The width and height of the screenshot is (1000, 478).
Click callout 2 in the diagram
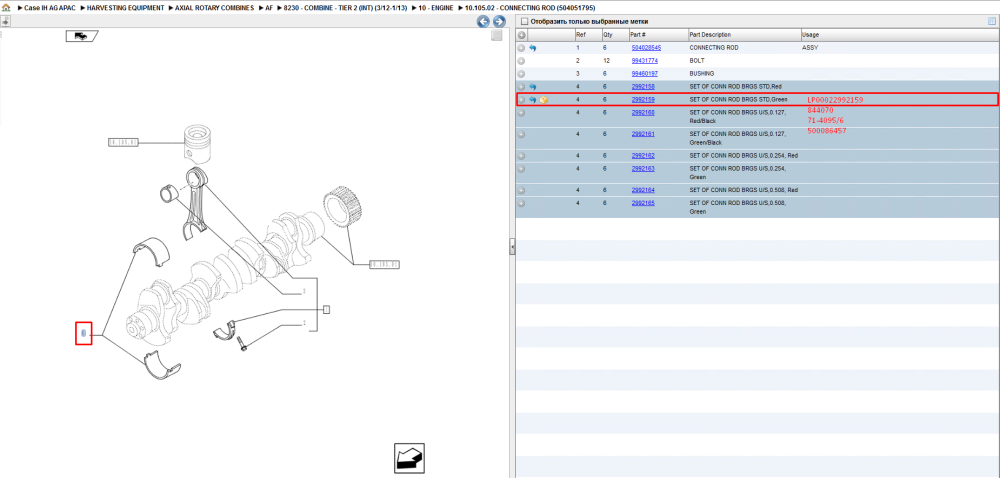[304, 323]
